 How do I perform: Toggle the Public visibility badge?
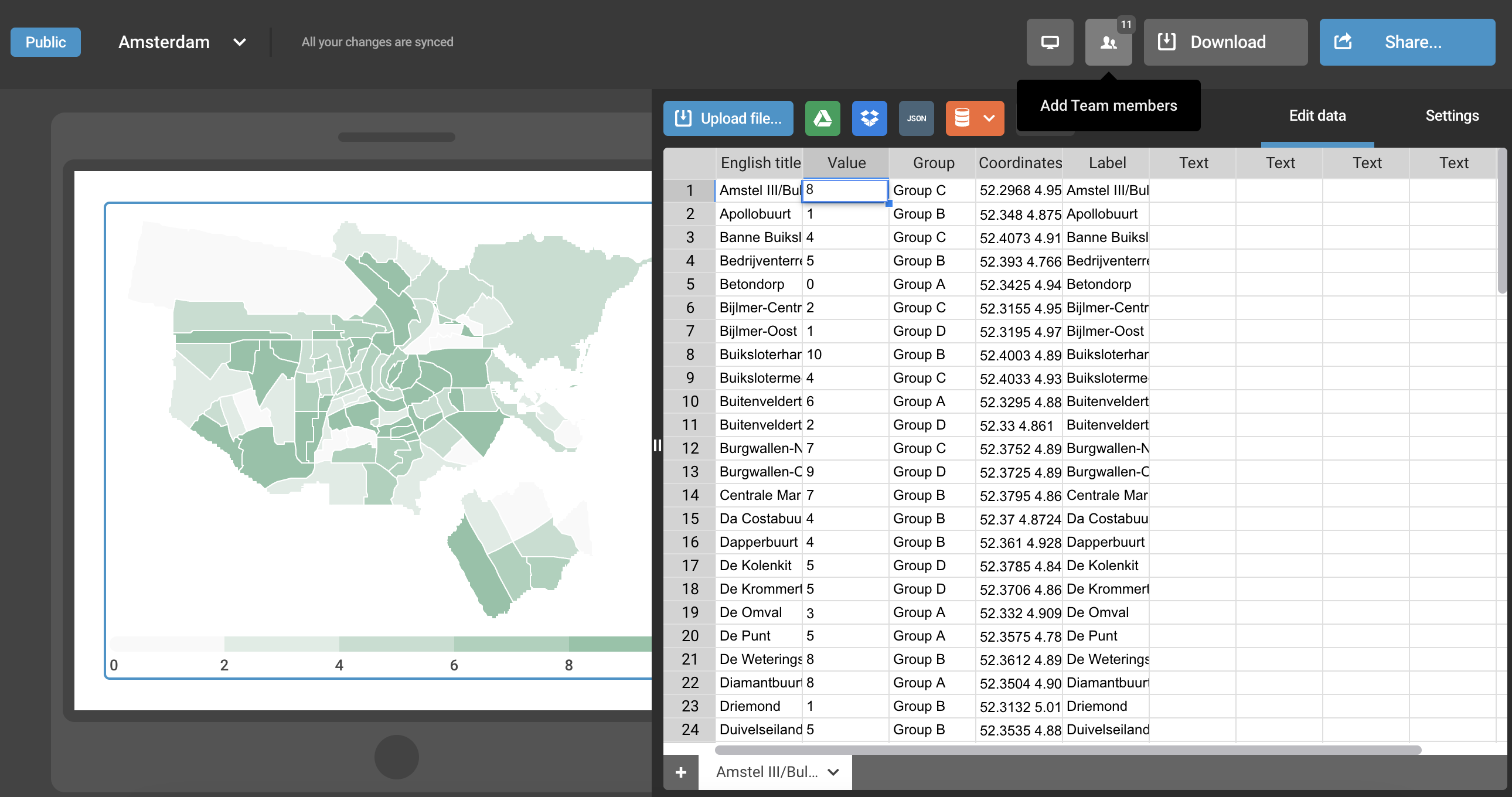pyautogui.click(x=46, y=42)
